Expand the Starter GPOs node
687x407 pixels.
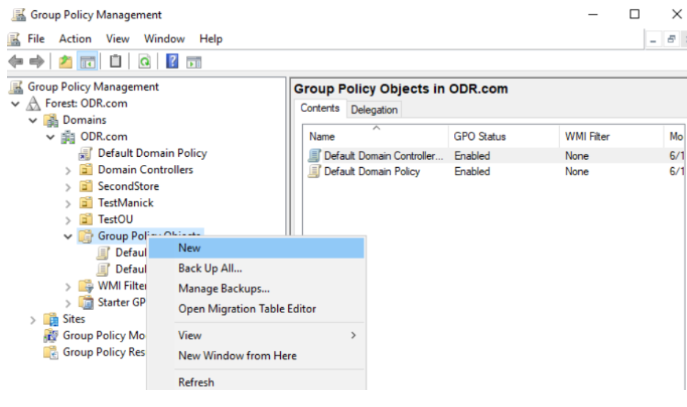[68, 303]
